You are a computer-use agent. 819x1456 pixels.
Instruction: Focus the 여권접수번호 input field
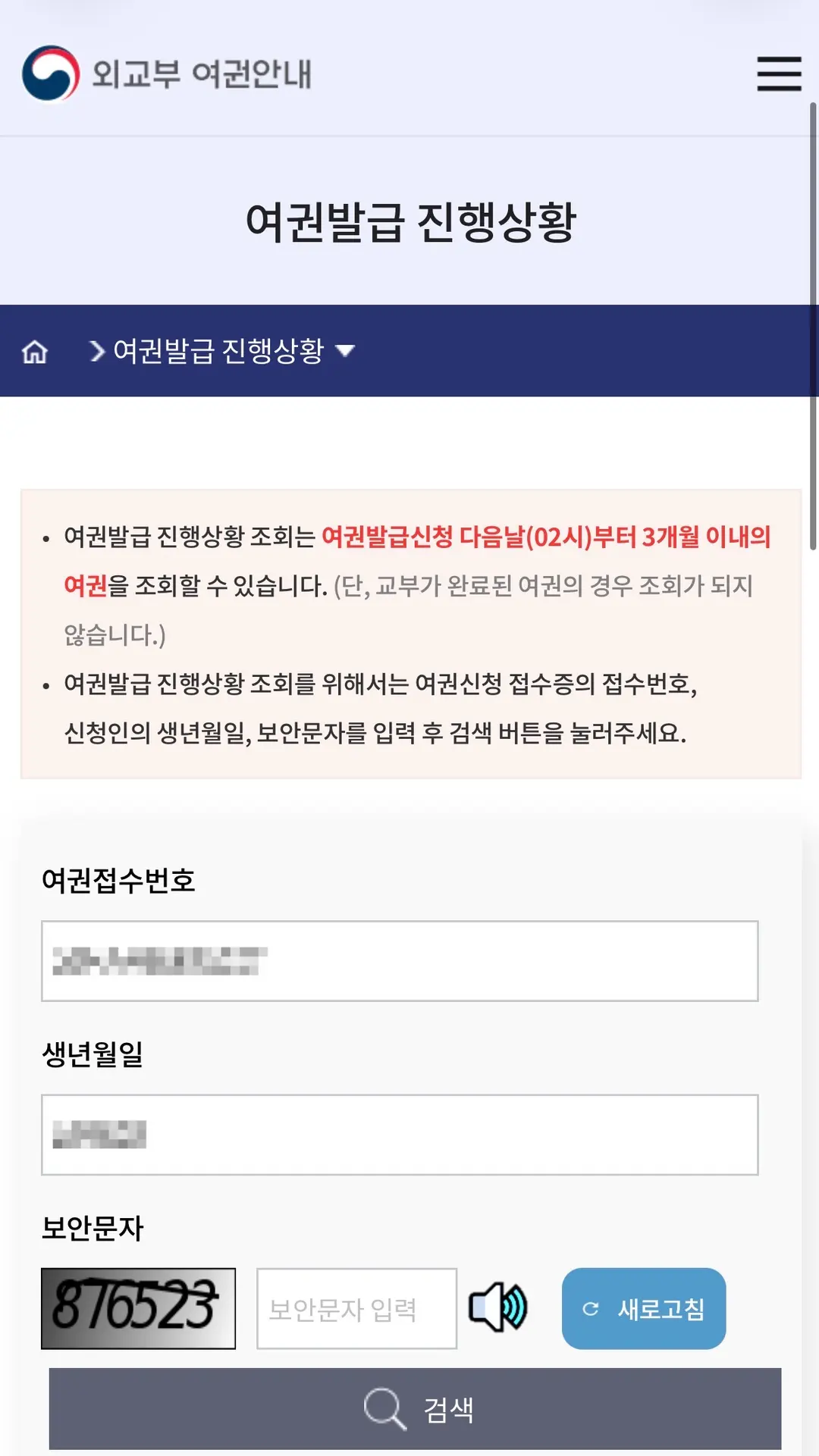400,961
